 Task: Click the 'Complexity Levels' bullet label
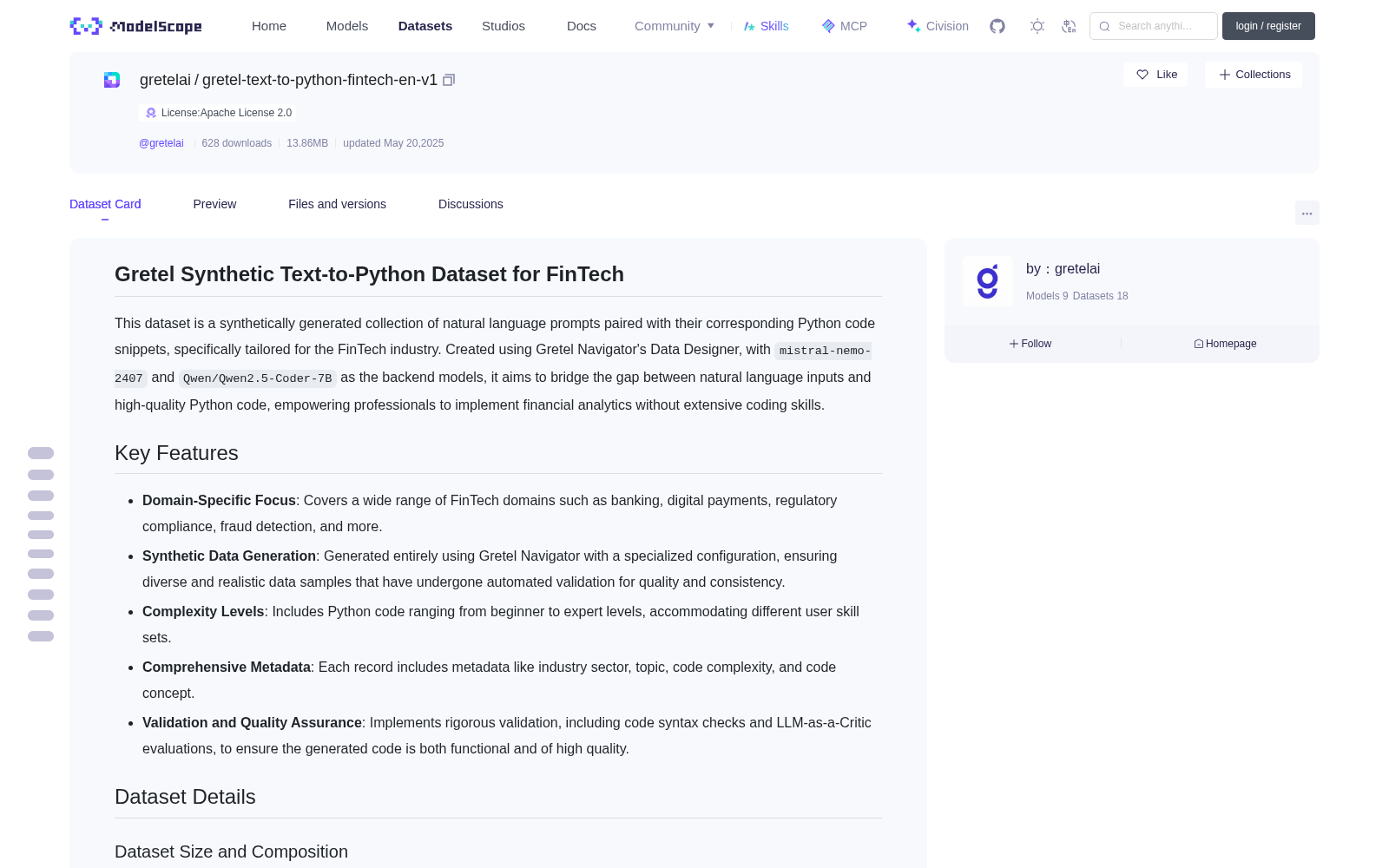point(203,612)
